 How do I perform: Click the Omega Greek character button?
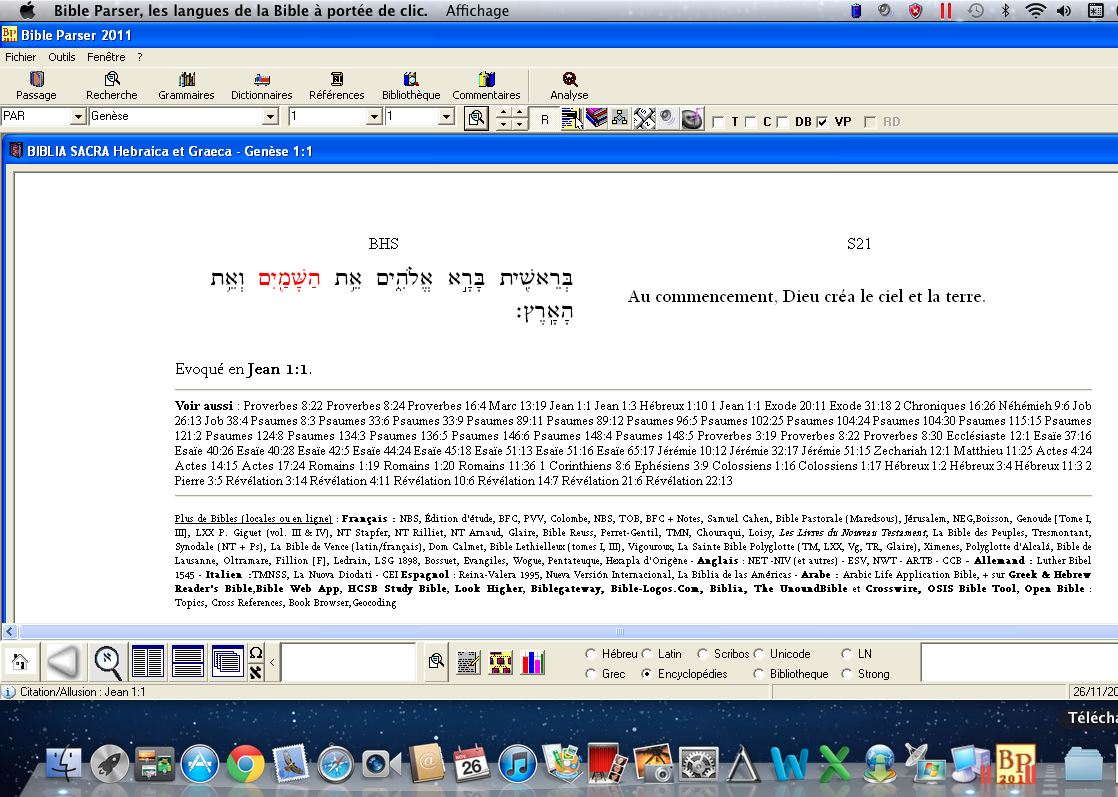(256, 653)
